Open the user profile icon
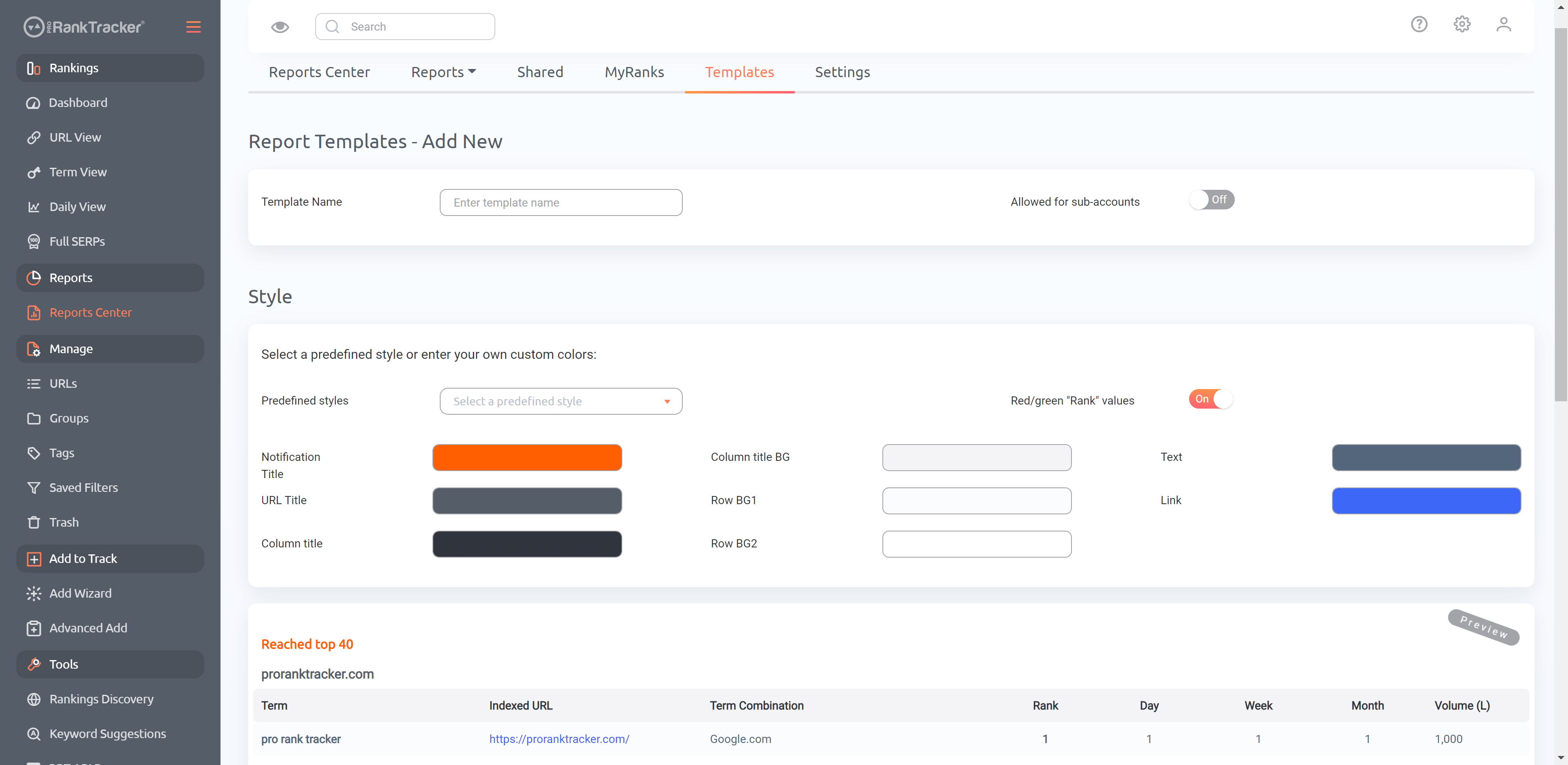The image size is (1568, 765). tap(1503, 24)
